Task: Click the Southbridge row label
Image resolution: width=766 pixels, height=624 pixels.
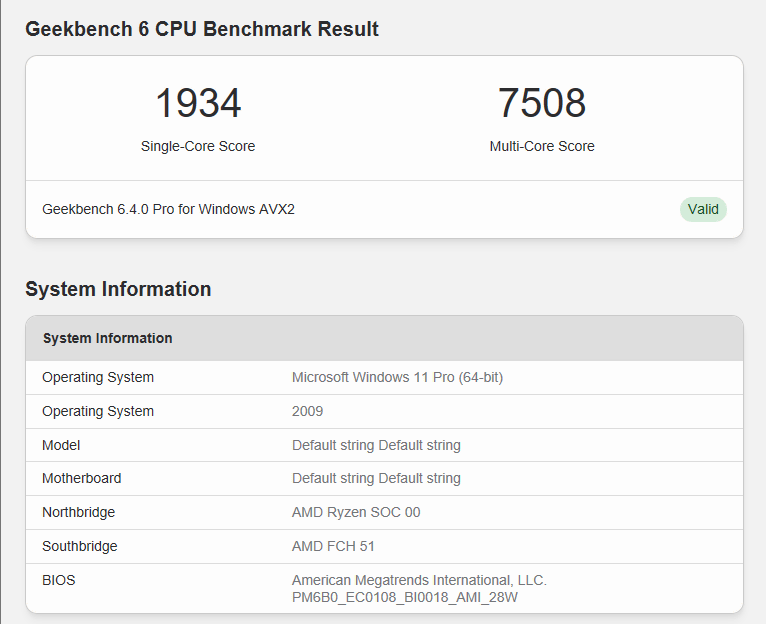Action: (x=80, y=546)
